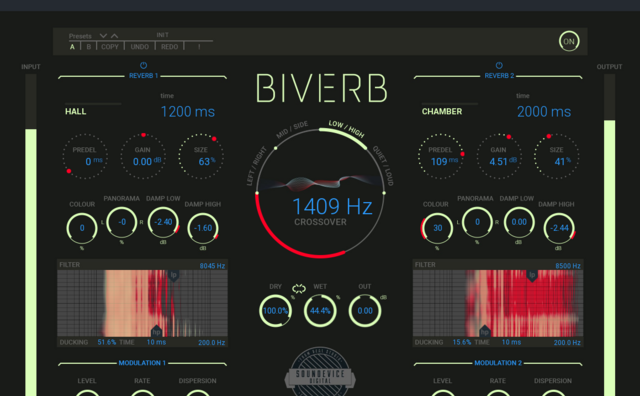640x396 pixels.
Task: Open the HALL reverb type selector
Action: [x=76, y=111]
